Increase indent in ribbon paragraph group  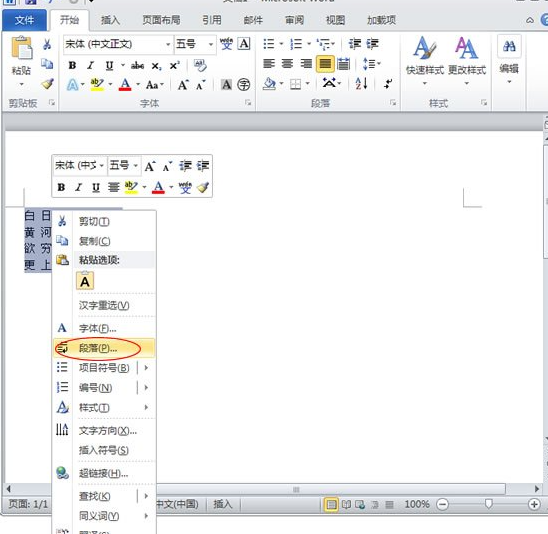point(373,44)
